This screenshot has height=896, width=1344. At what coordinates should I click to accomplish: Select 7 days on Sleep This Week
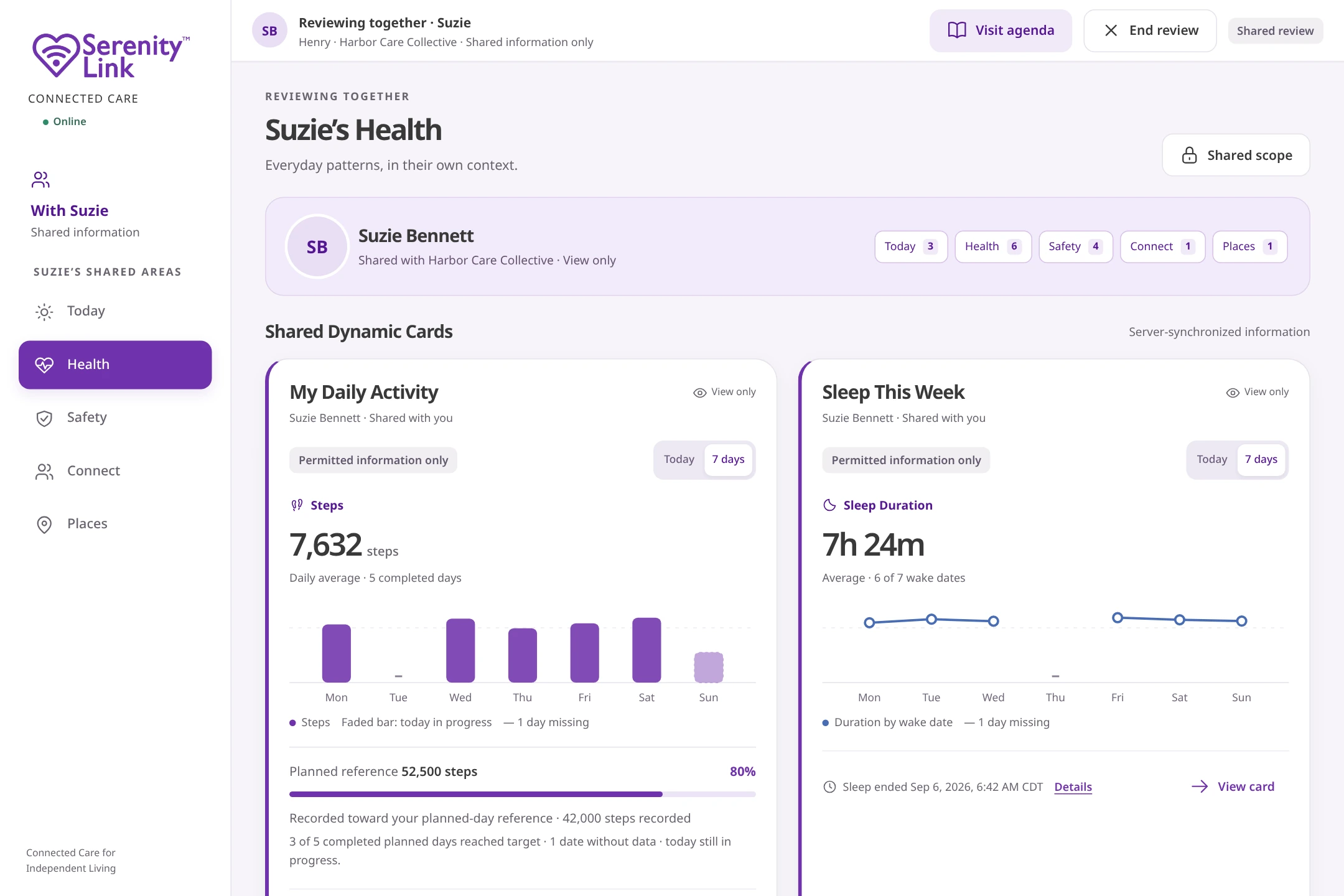tap(1261, 459)
